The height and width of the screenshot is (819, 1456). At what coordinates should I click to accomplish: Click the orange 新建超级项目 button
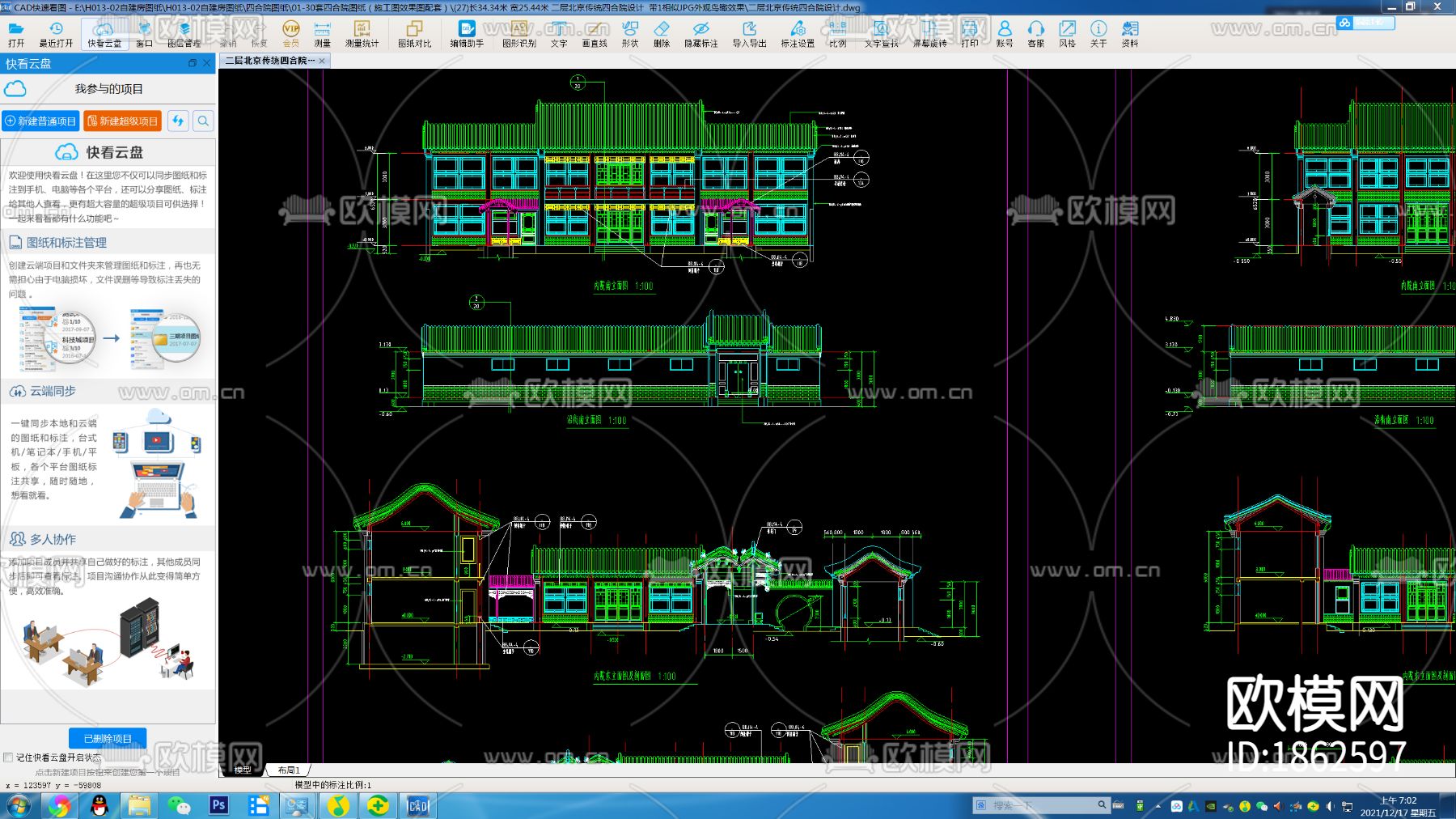pyautogui.click(x=122, y=121)
